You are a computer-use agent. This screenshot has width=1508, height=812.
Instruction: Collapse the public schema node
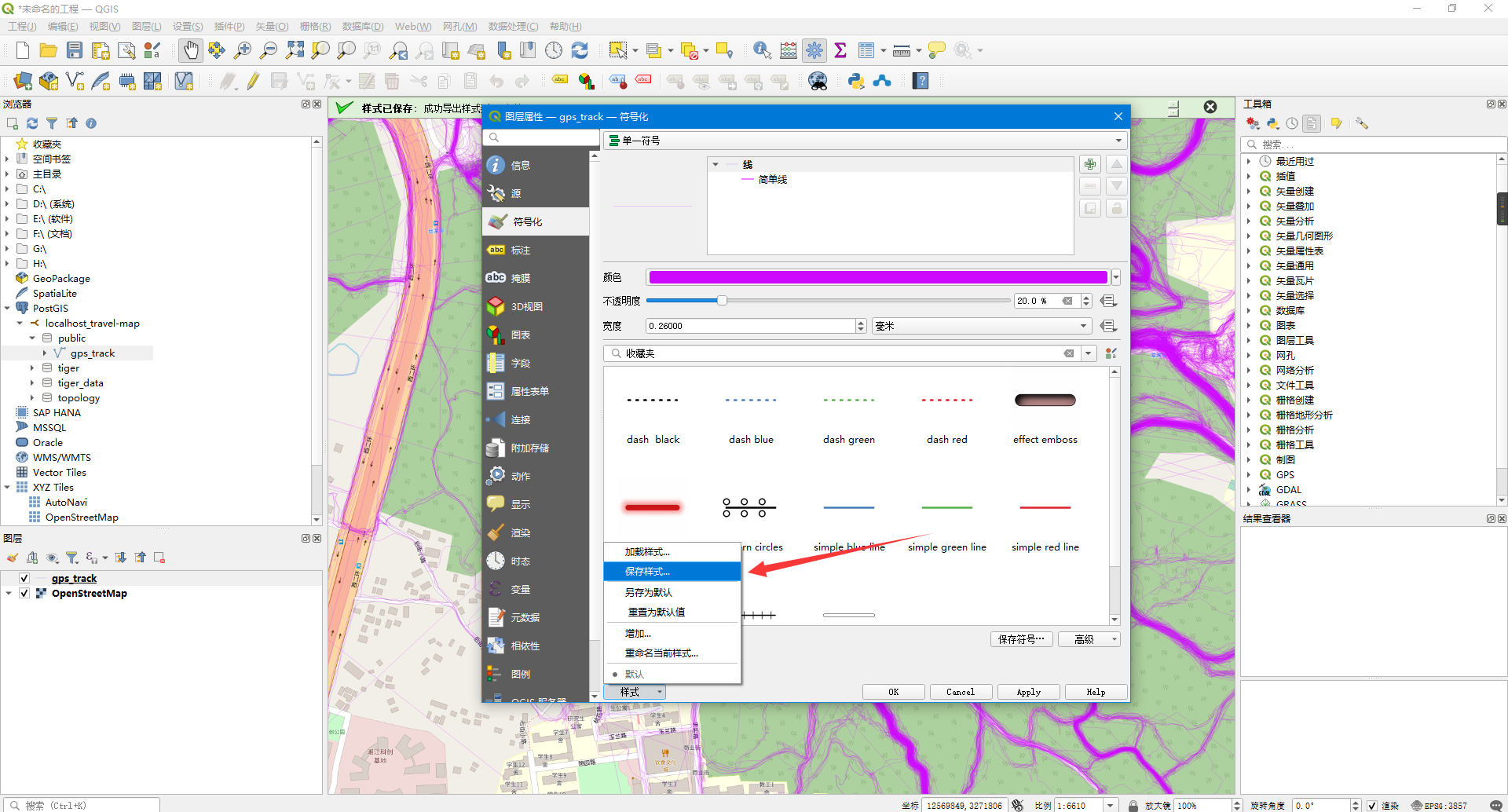[x=32, y=338]
